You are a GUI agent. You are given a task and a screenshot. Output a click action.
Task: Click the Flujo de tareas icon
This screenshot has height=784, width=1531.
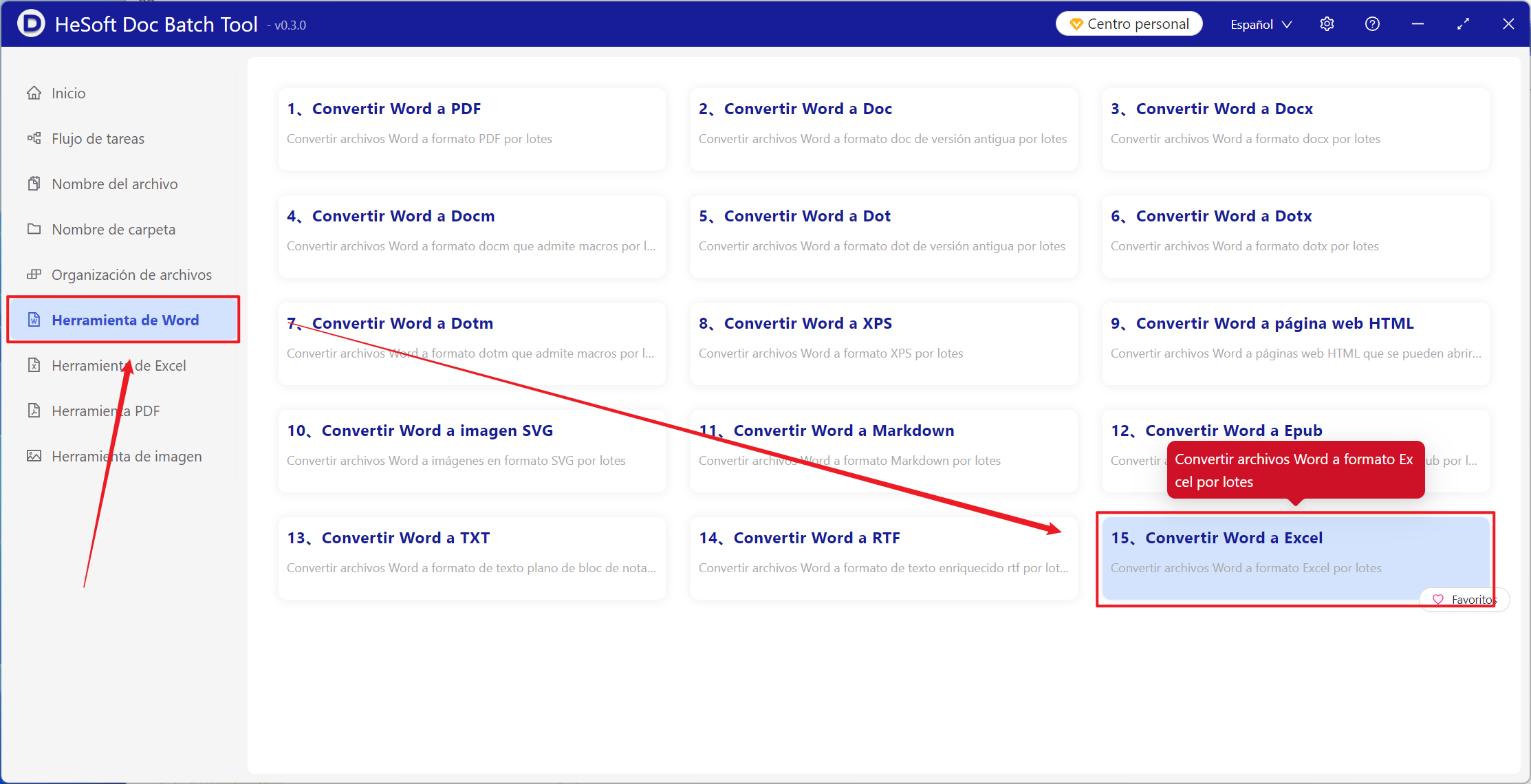pyautogui.click(x=34, y=138)
